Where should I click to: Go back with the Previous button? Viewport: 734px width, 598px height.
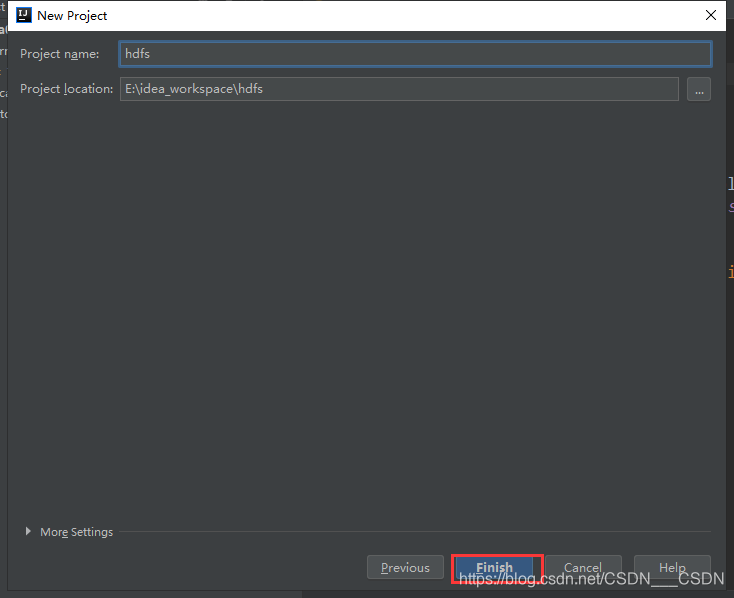point(405,568)
